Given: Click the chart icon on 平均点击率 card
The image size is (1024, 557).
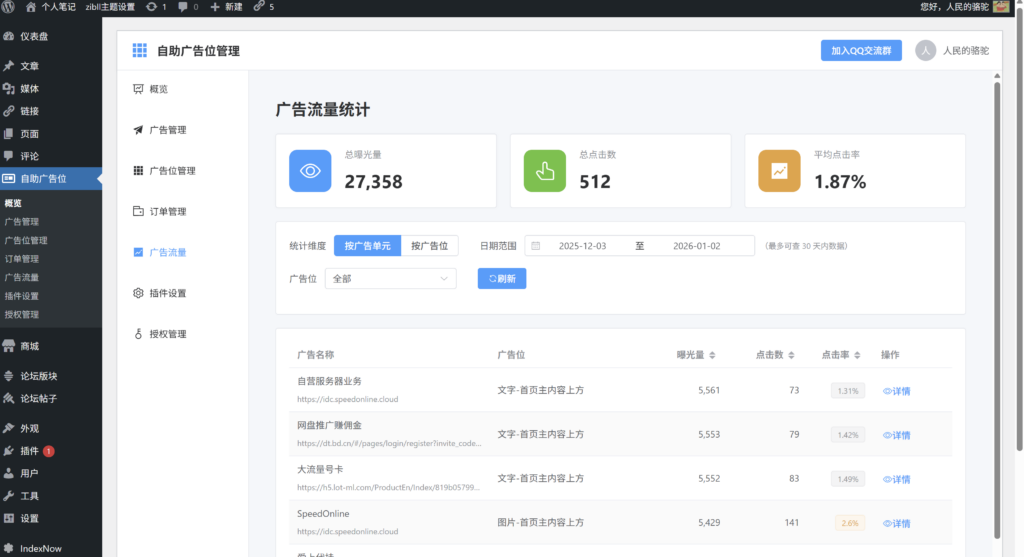Looking at the screenshot, I should 779,171.
